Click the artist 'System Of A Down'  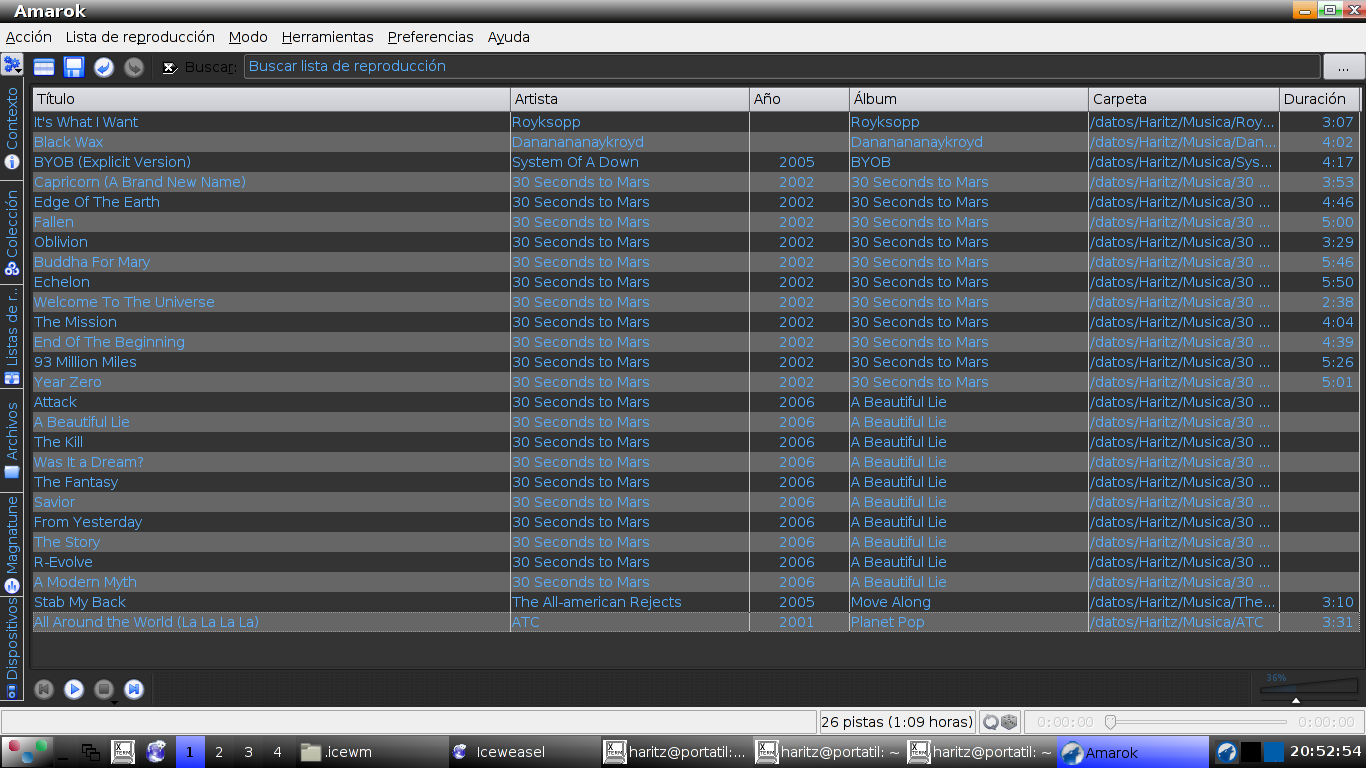(575, 162)
